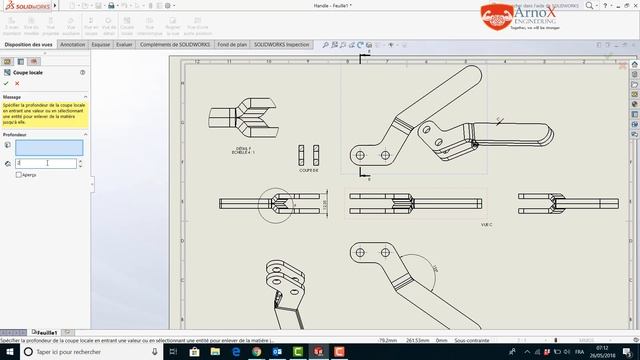Image resolution: width=640 pixels, height=360 pixels.
Task: Open Compléments de SOLIDWORKS tab
Action: 175,44
